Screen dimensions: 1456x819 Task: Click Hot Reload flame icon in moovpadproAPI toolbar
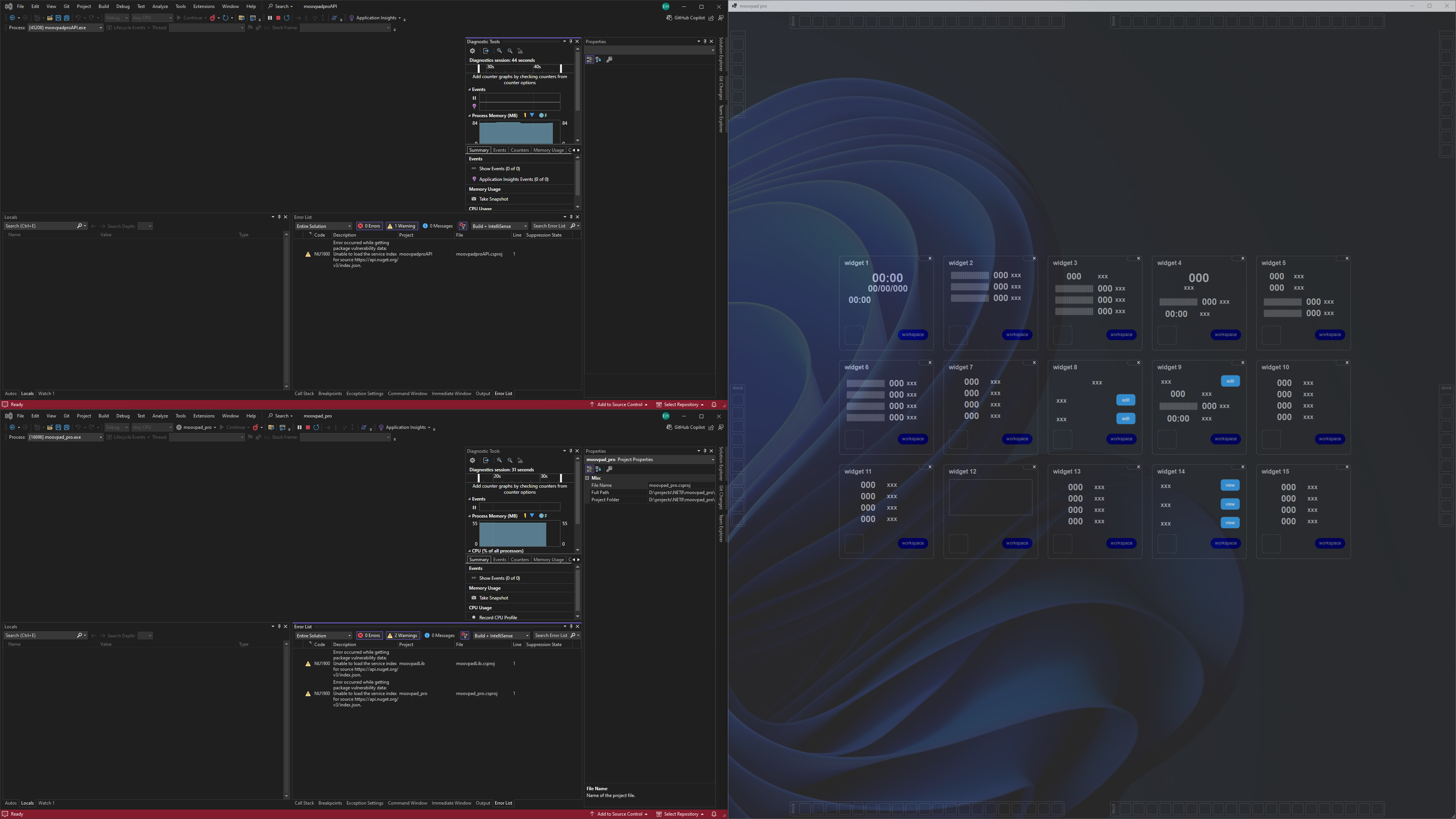(x=212, y=17)
